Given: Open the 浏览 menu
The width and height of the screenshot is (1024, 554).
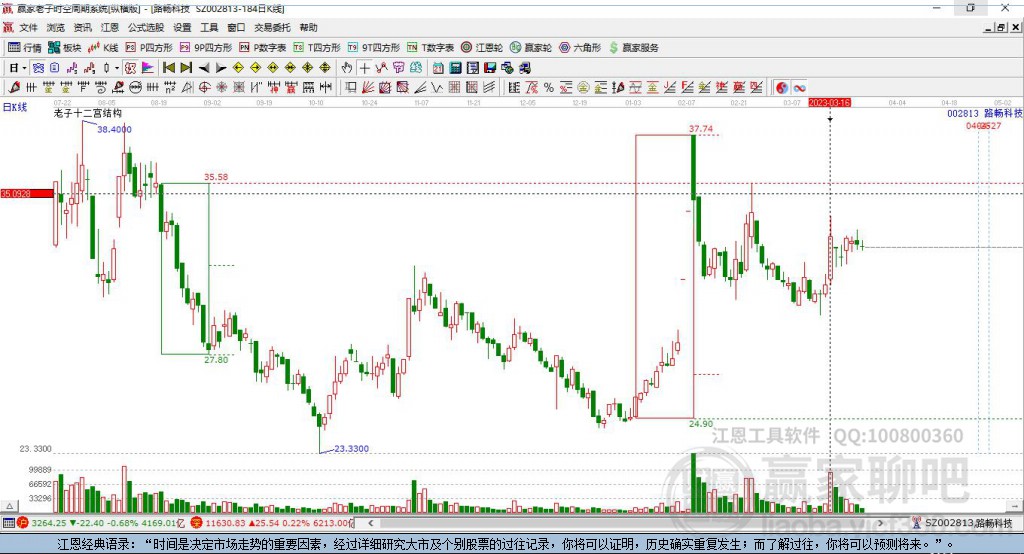Looking at the screenshot, I should [x=56, y=27].
